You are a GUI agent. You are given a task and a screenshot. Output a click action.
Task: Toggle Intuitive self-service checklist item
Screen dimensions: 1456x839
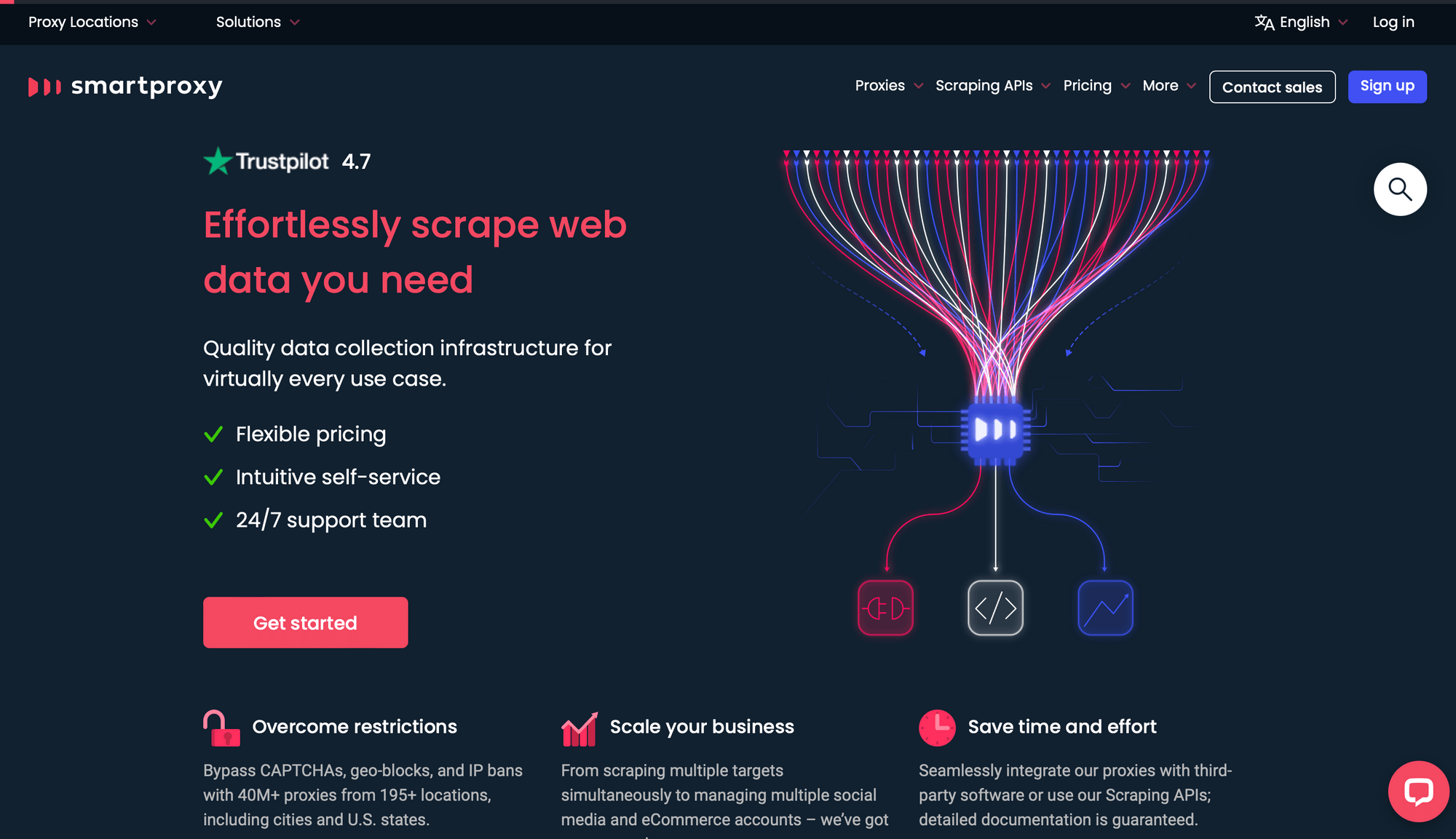(338, 477)
